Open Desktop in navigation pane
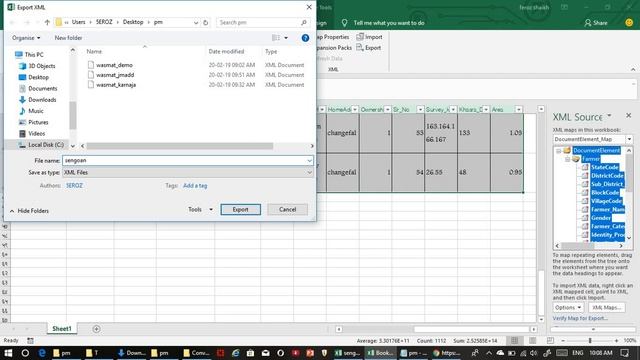640x360 pixels. pos(34,77)
